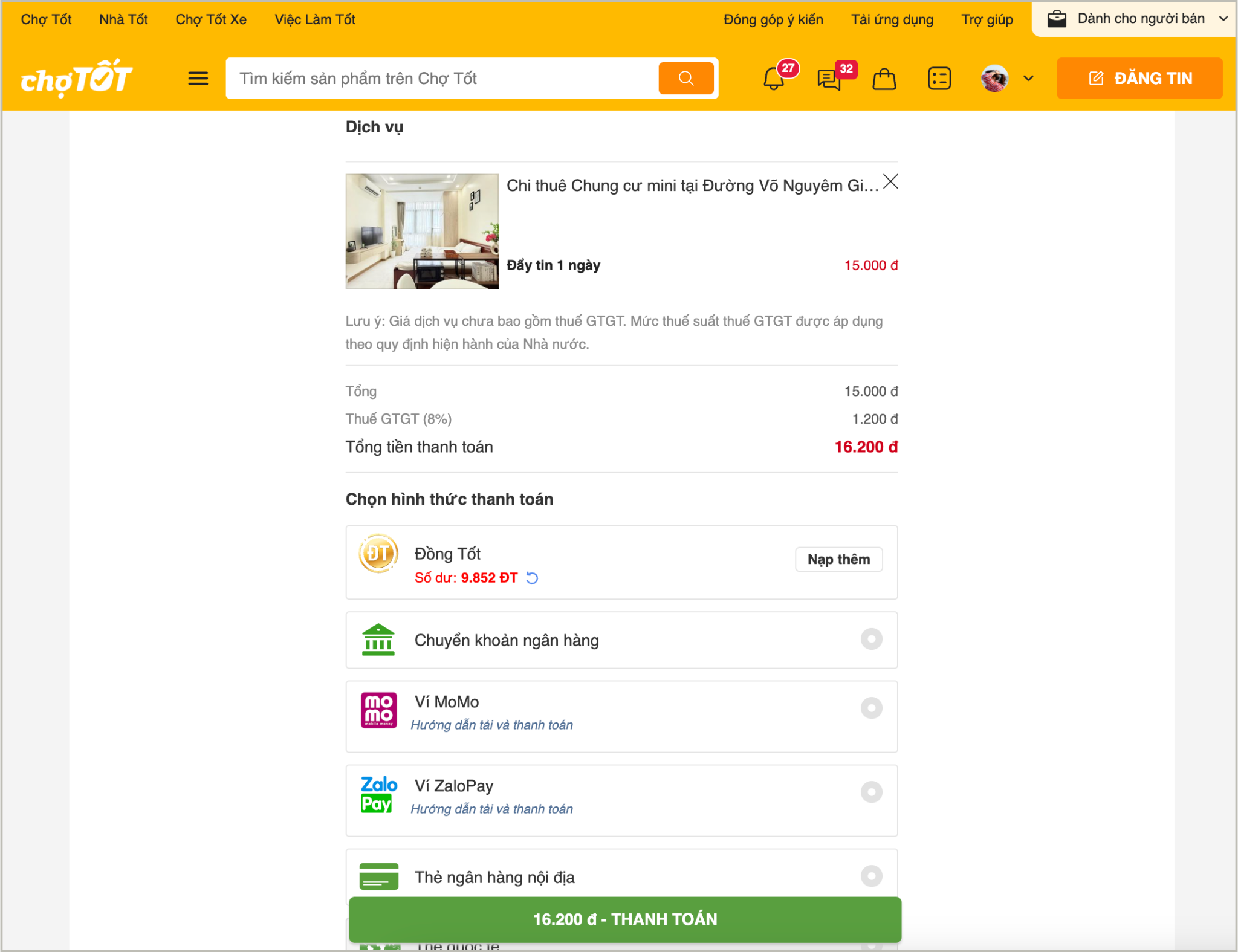Viewport: 1238px width, 952px height.
Task: Open the chat messages icon
Action: click(829, 79)
